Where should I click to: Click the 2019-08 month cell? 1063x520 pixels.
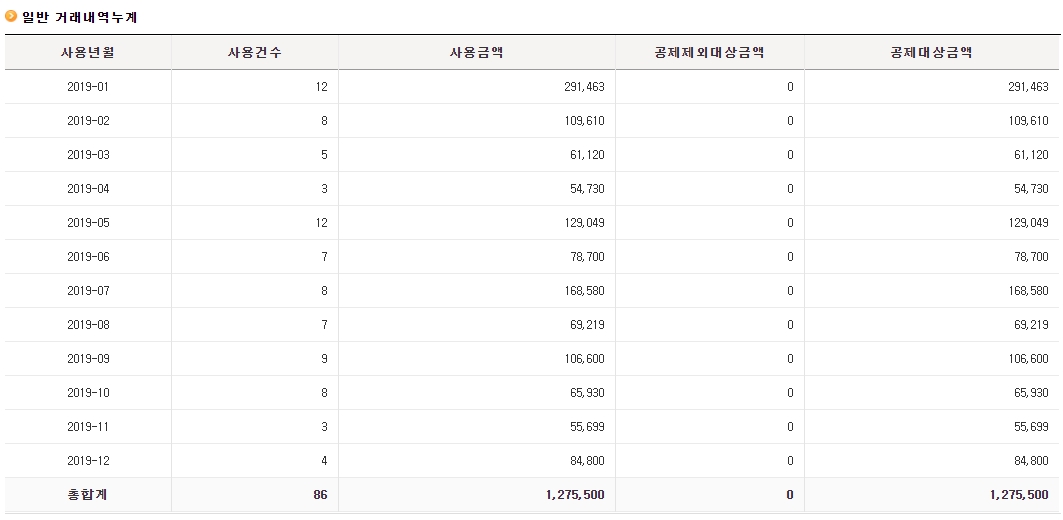(88, 324)
